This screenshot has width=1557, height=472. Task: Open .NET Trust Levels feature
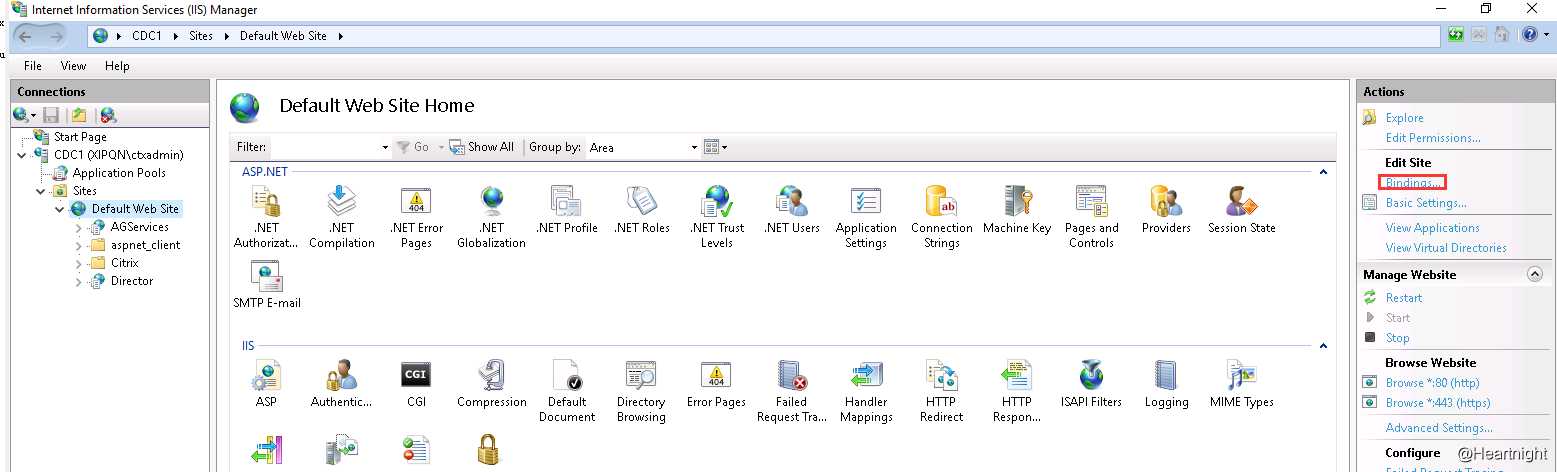pos(717,217)
